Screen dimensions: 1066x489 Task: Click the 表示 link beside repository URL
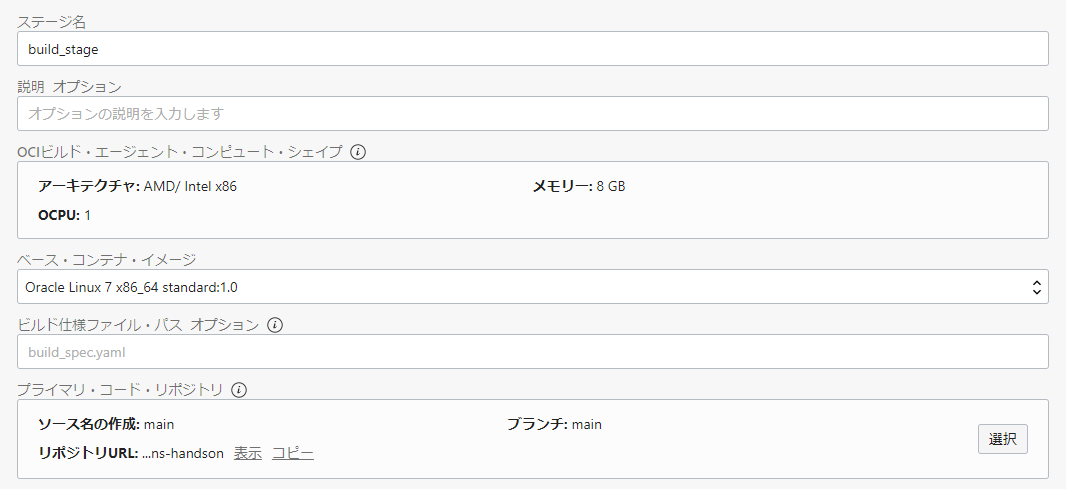[248, 453]
